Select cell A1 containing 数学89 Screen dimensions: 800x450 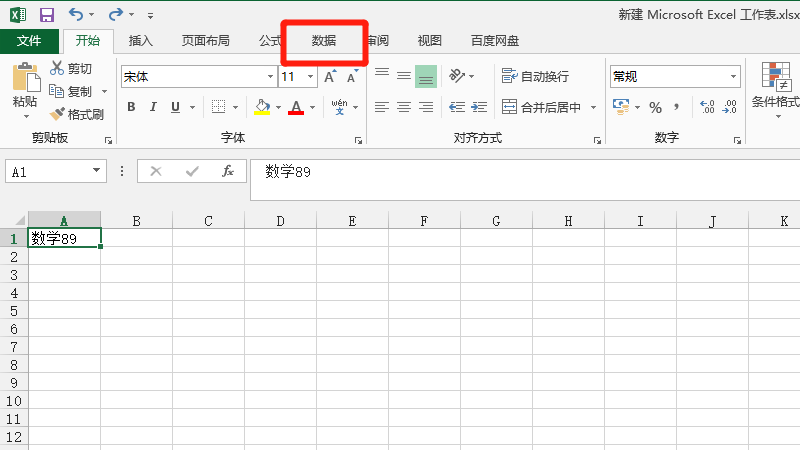(x=64, y=238)
